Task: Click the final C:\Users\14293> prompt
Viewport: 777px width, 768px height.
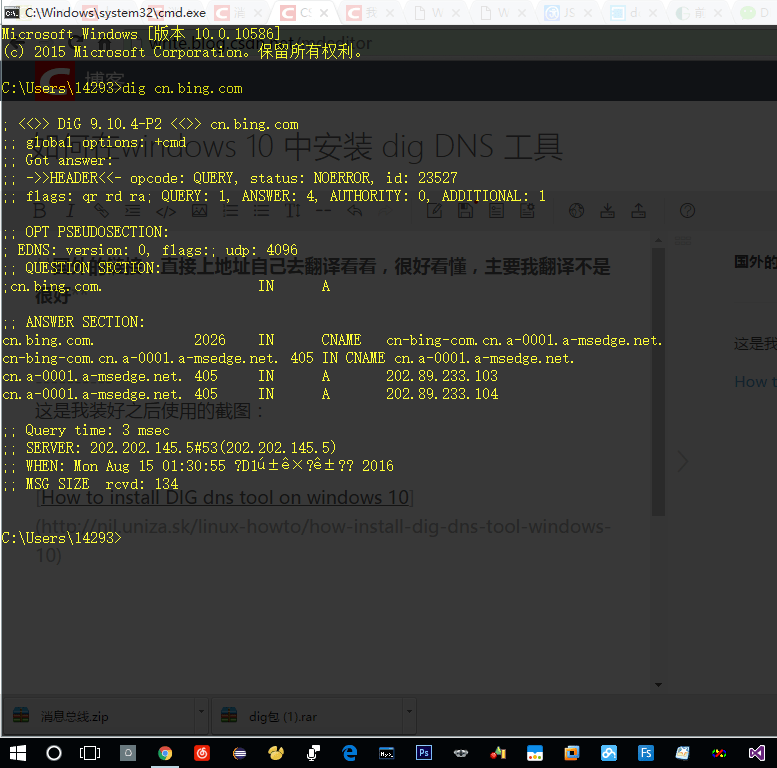Action: [61, 538]
